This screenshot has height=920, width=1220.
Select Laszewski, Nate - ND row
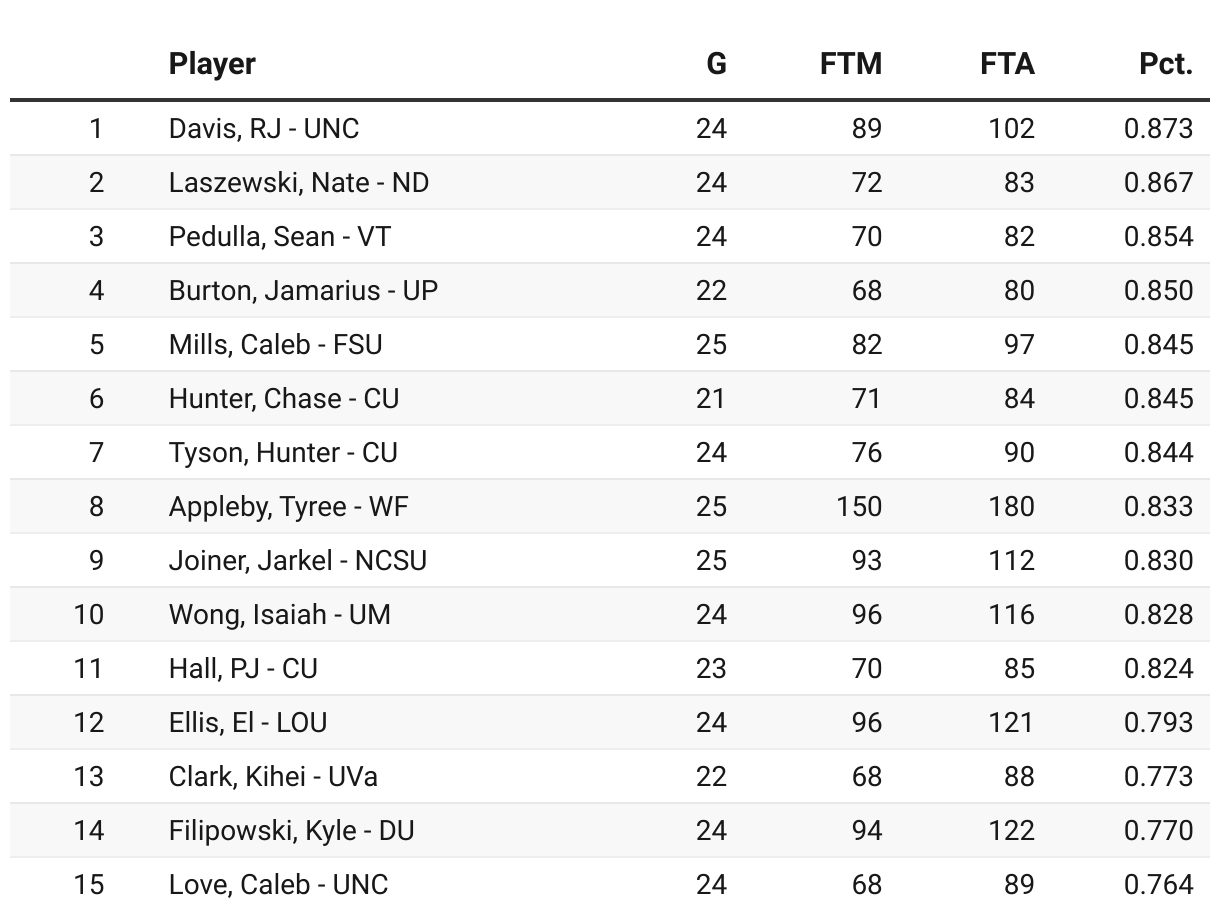pyautogui.click(x=610, y=182)
